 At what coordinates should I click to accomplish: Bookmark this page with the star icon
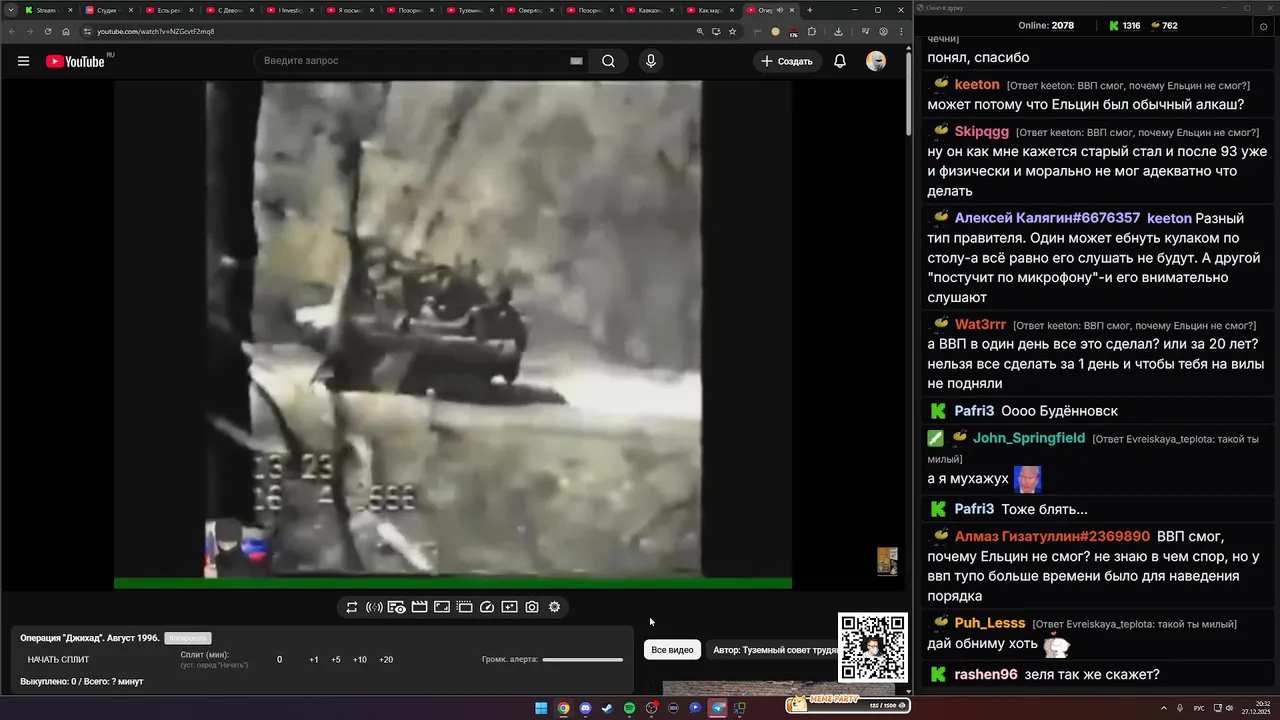click(732, 31)
